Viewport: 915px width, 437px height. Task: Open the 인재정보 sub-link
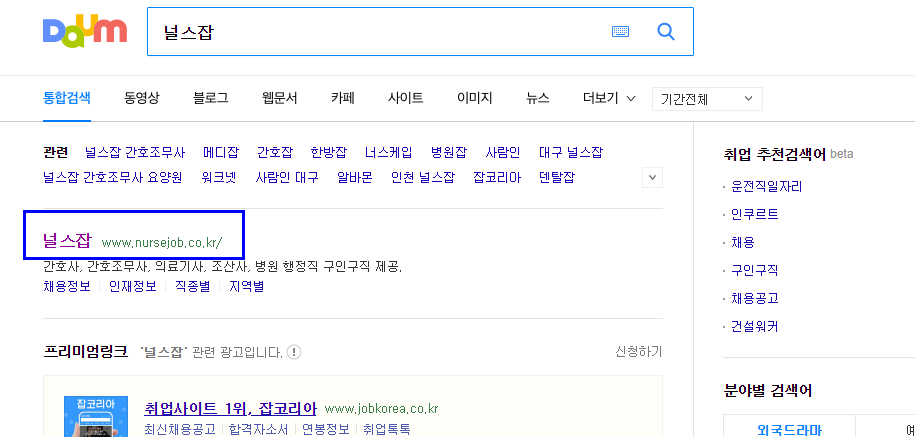[133, 286]
